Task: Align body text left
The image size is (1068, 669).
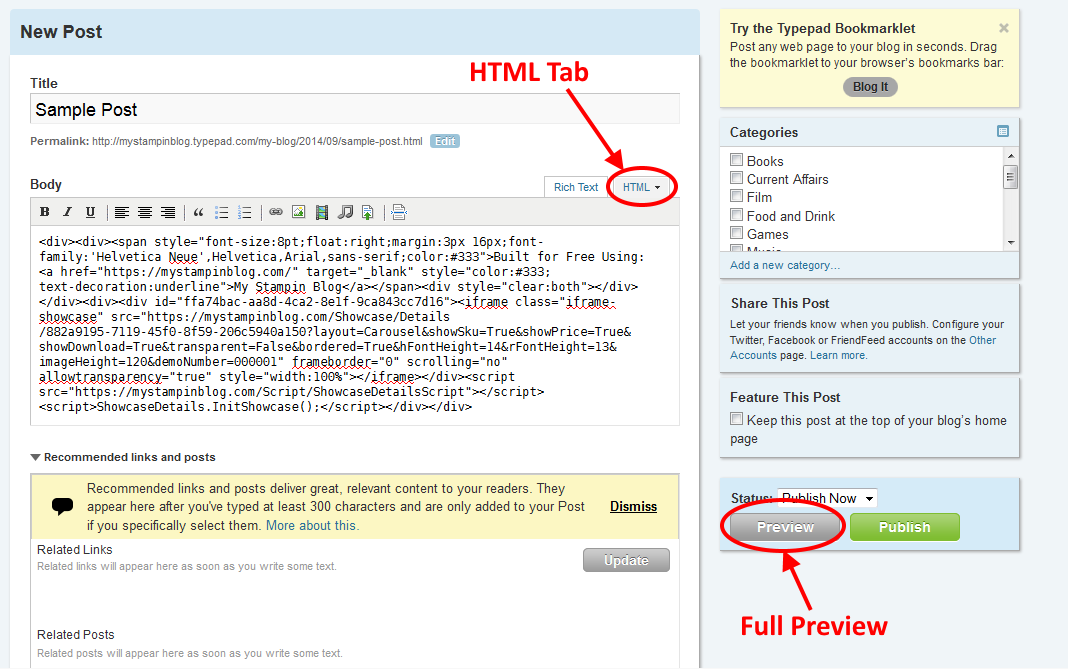Action: click(122, 213)
